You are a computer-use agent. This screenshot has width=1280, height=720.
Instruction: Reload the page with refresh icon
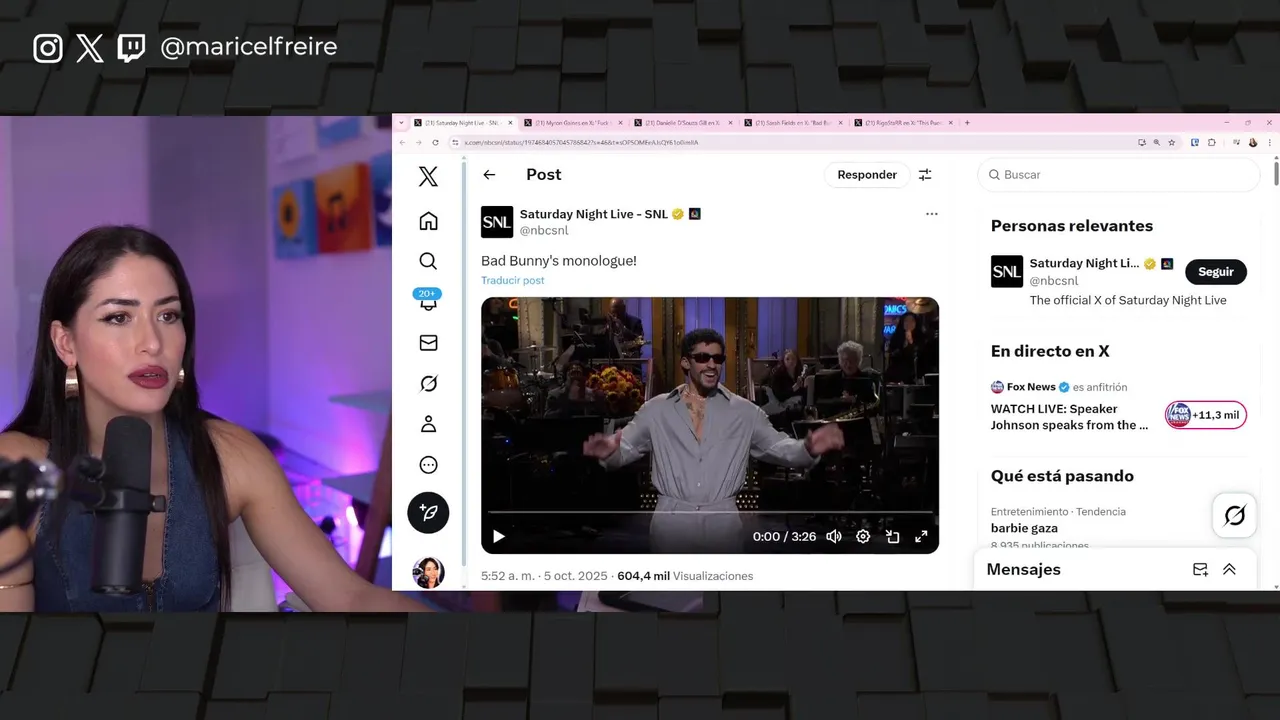click(x=435, y=143)
